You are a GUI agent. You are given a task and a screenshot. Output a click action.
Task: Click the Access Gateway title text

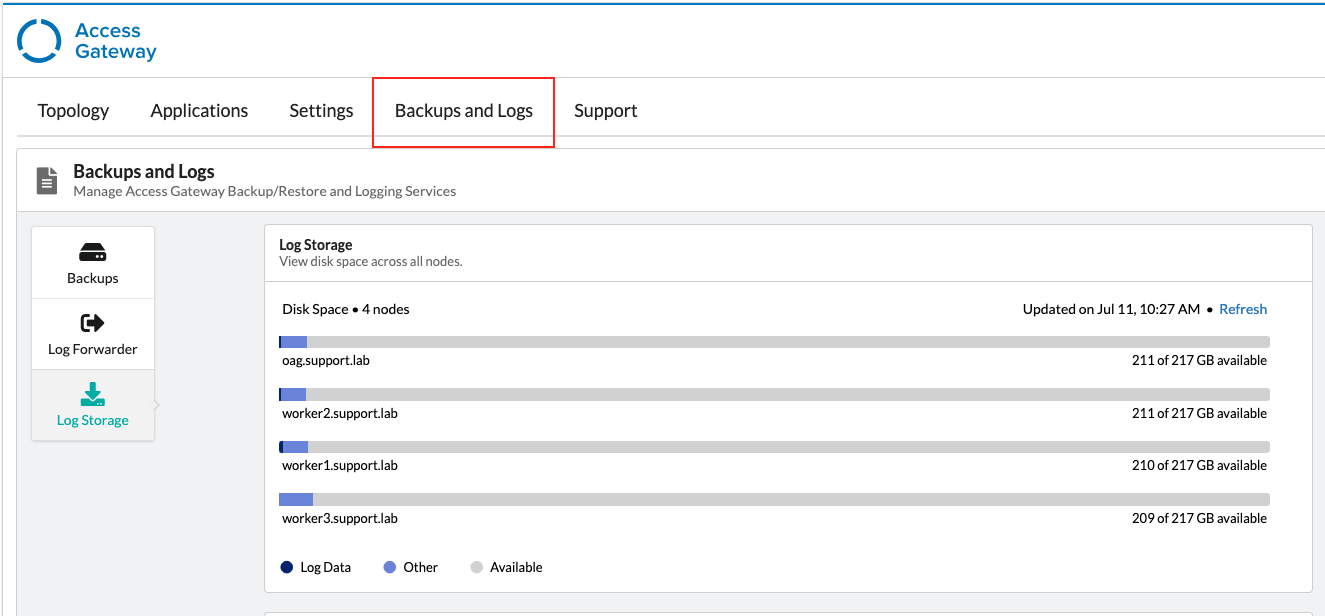click(x=116, y=41)
